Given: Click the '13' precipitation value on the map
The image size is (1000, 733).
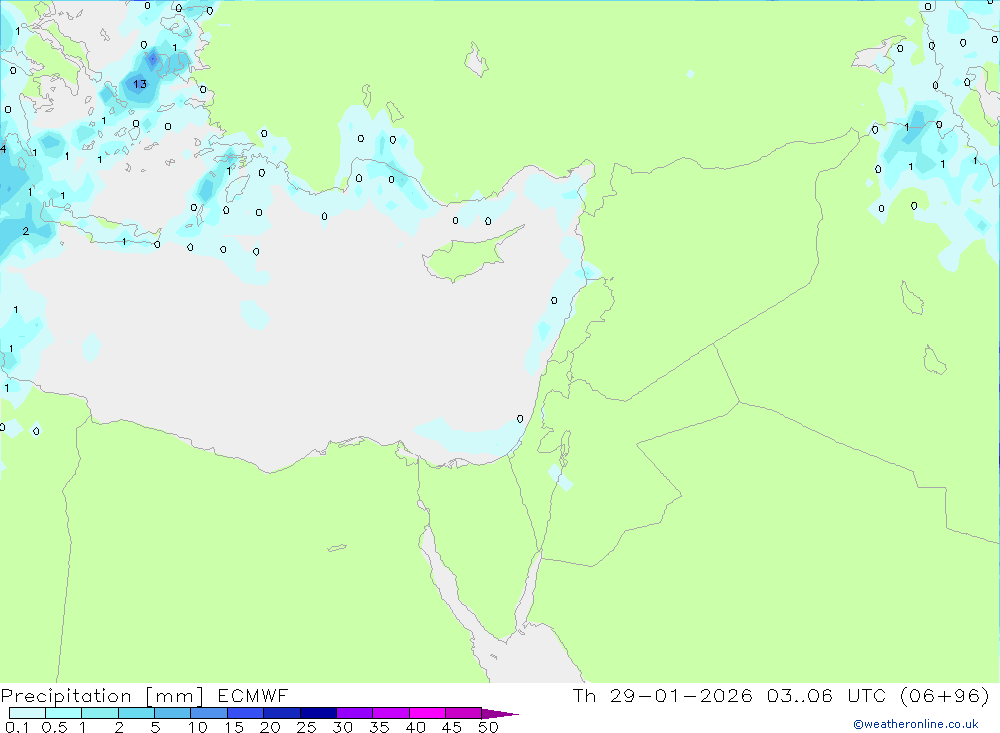Looking at the screenshot, I should tap(140, 84).
